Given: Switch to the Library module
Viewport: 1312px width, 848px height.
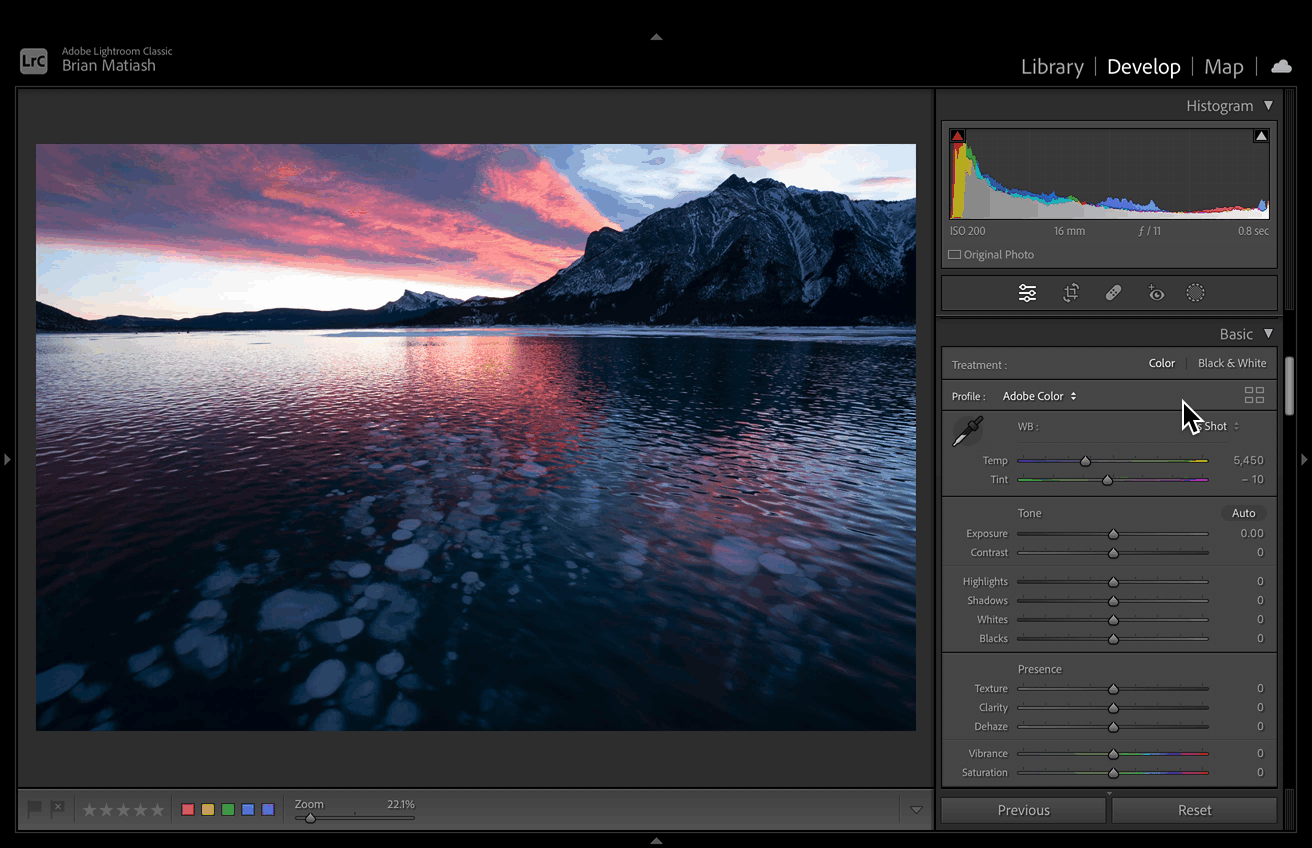Looking at the screenshot, I should [x=1052, y=67].
